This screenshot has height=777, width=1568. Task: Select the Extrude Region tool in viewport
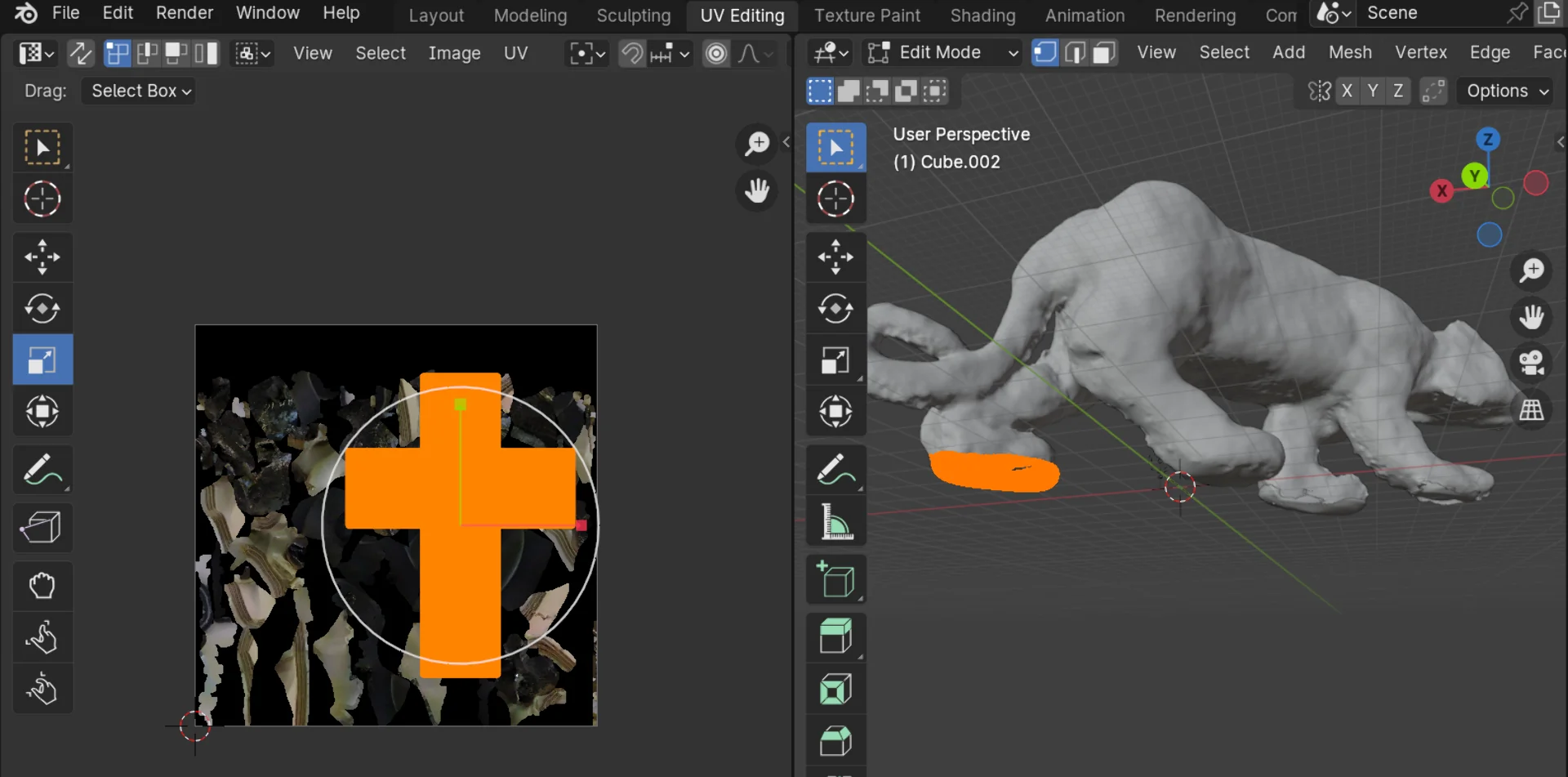click(x=835, y=636)
